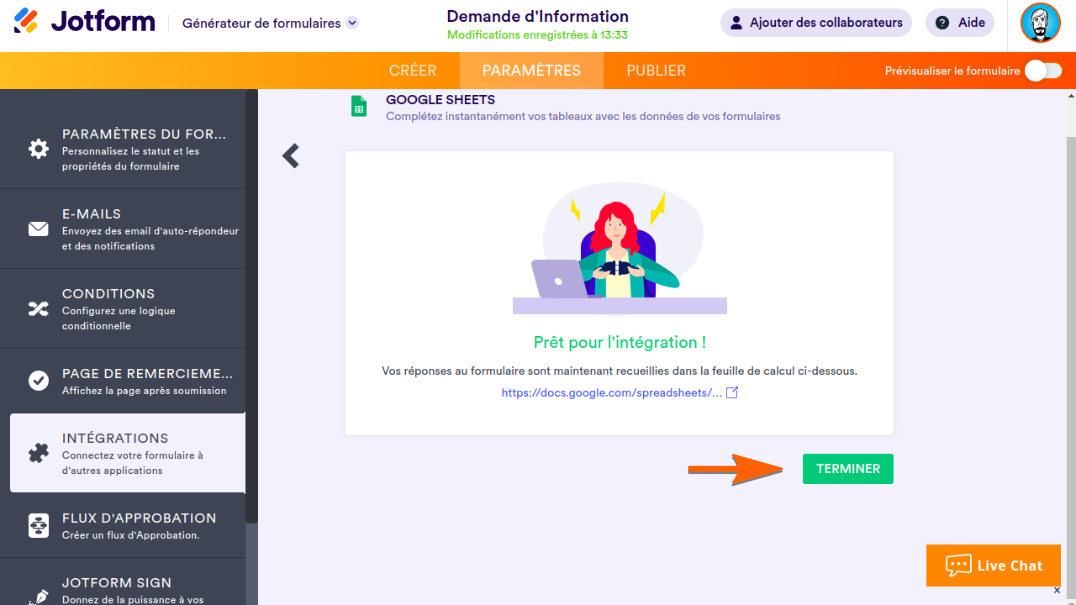Click the checkmark thank-you page icon

(x=38, y=381)
